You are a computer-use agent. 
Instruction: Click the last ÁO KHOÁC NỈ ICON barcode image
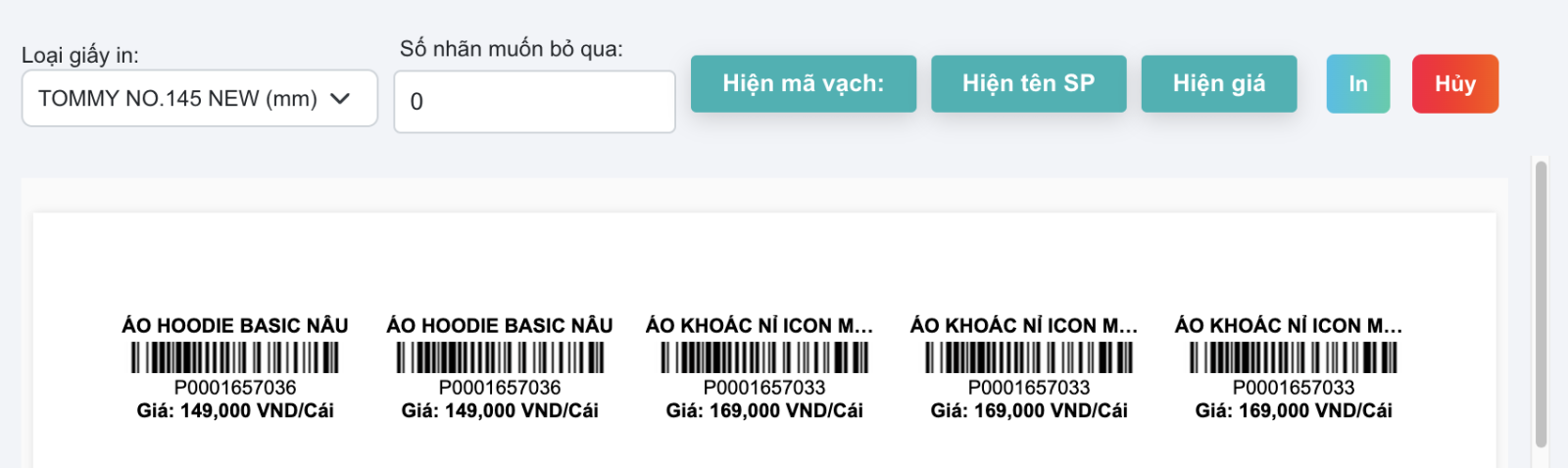[1294, 357]
